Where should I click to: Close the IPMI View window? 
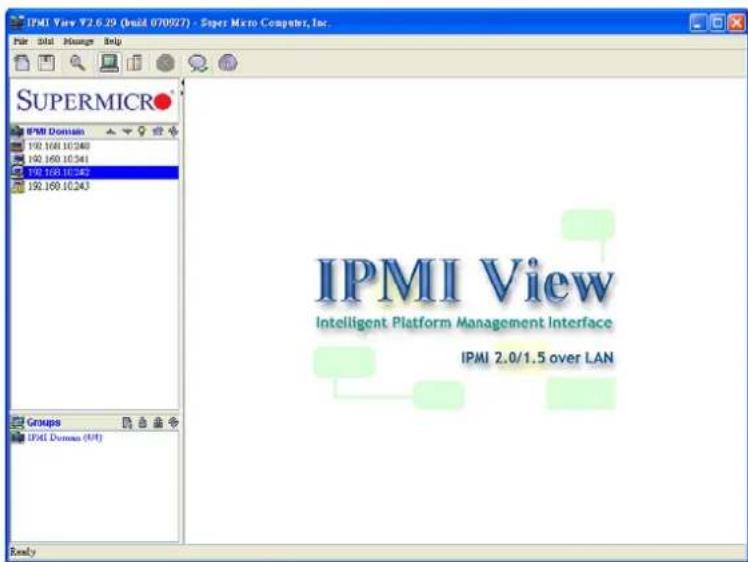click(737, 22)
